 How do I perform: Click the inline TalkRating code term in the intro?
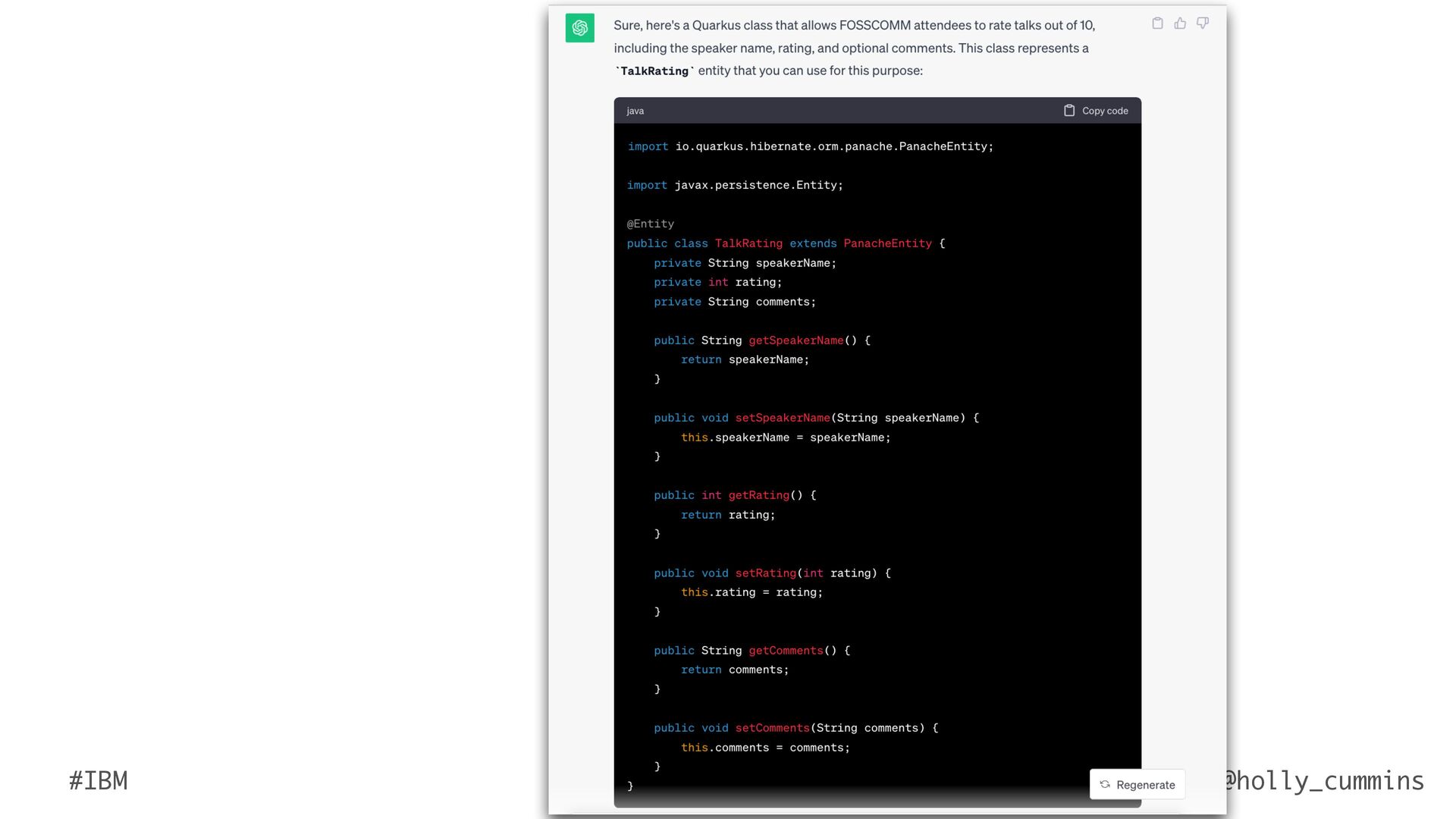654,71
